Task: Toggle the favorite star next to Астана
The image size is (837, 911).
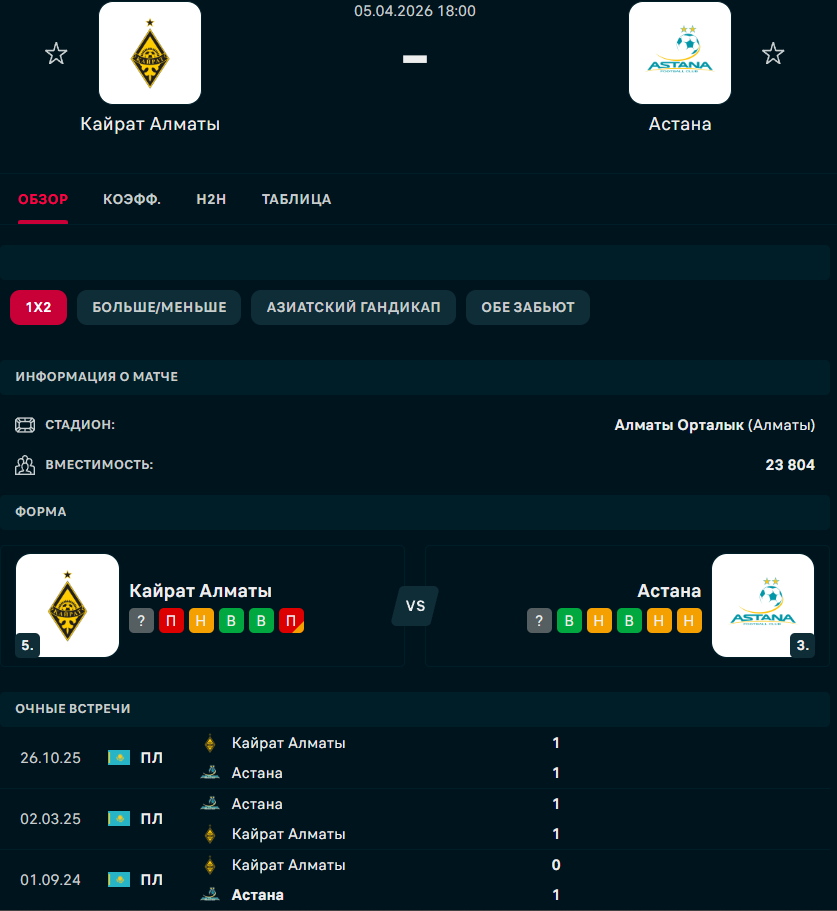Action: click(x=773, y=54)
